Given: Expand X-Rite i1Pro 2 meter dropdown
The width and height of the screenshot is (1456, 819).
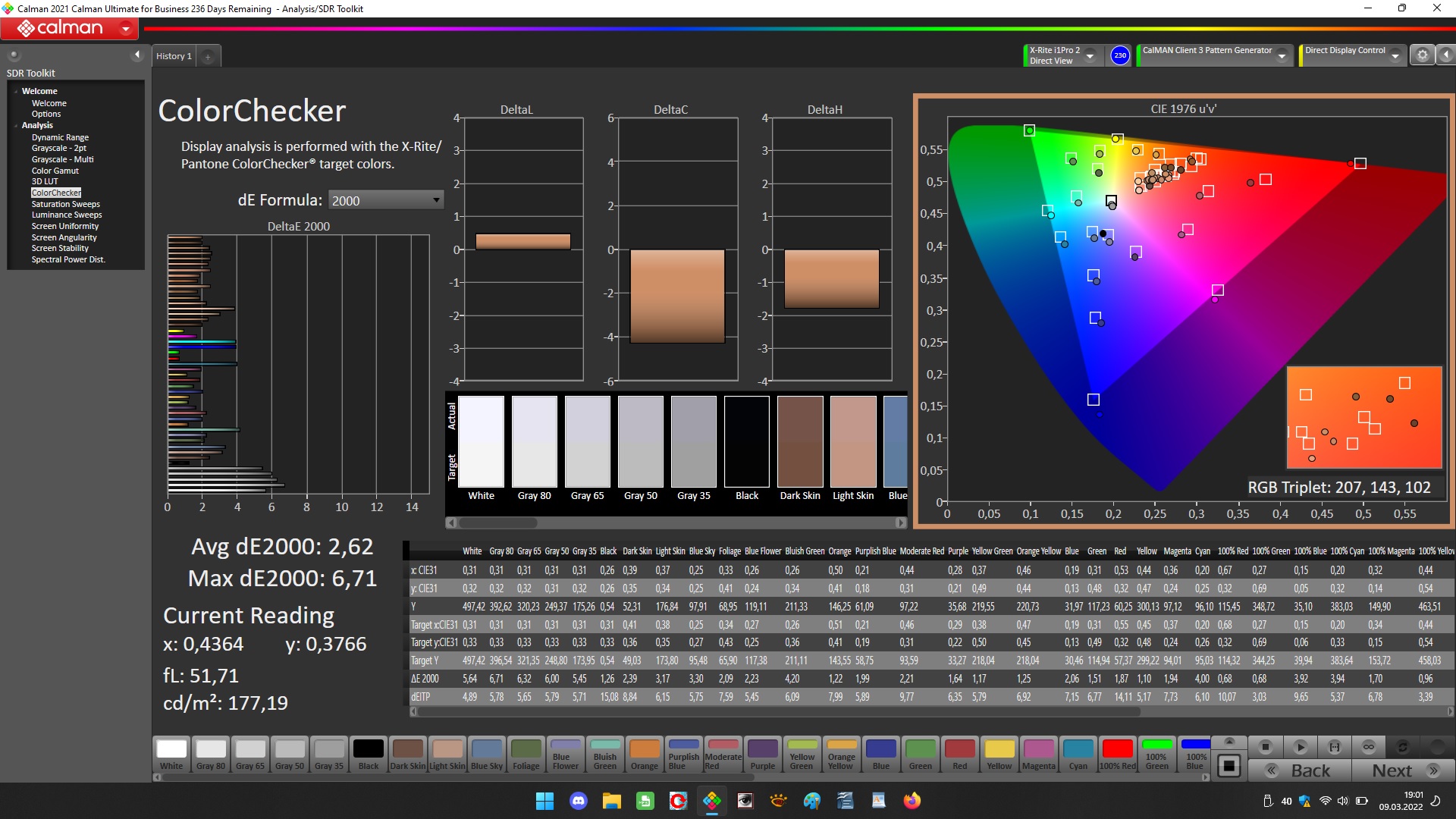Looking at the screenshot, I should coord(1090,55).
